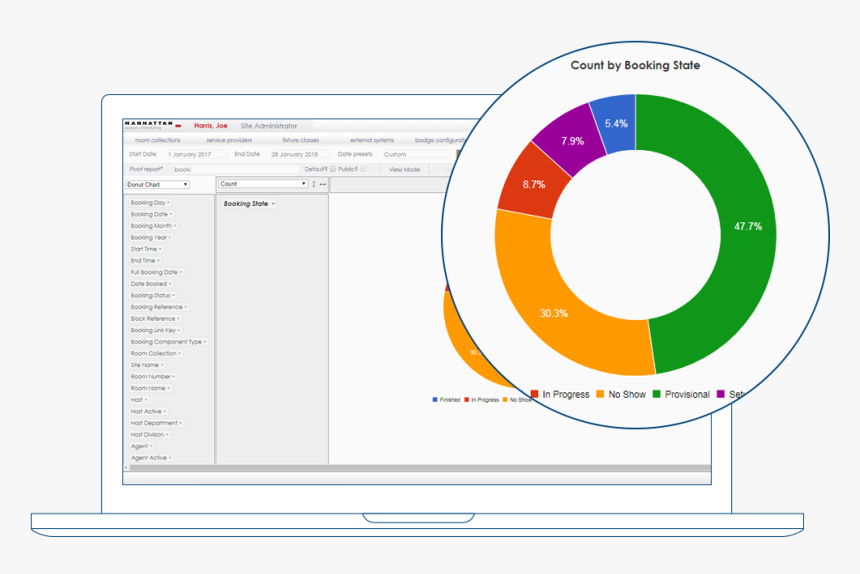The image size is (860, 574).
Task: Click the Harris, Joe user name link
Action: [210, 126]
